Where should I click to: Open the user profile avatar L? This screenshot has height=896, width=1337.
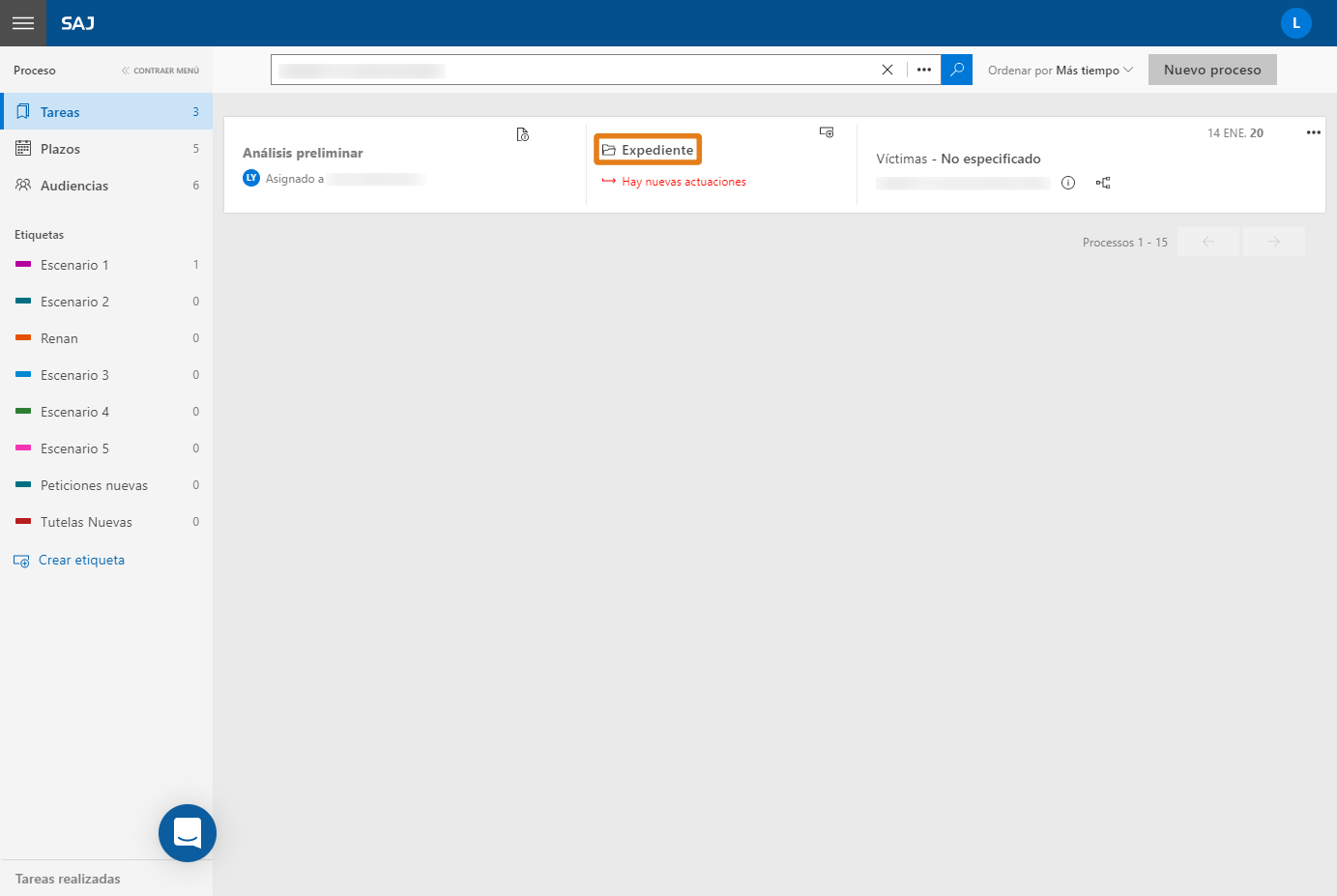coord(1295,23)
